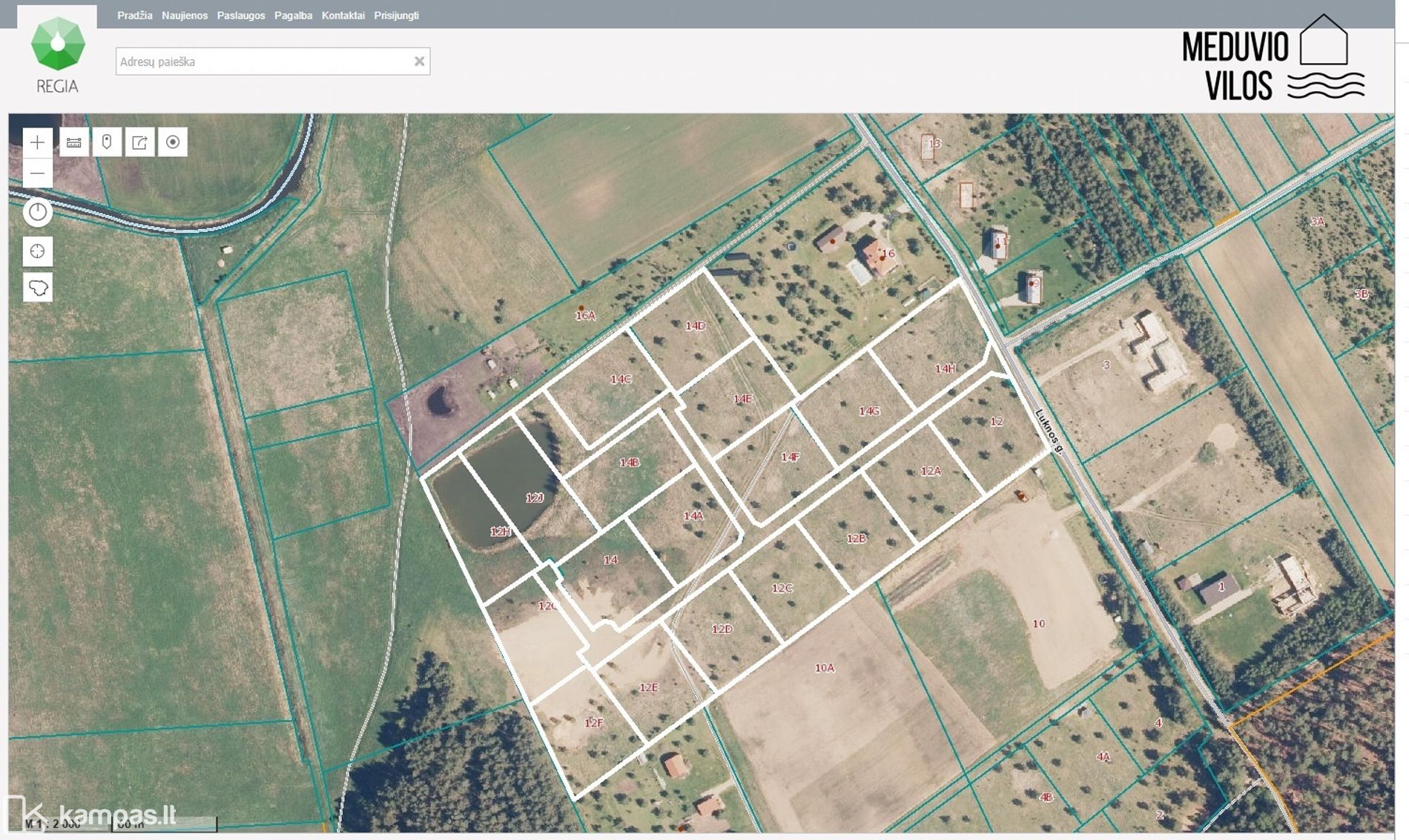Toggle the circular target layer button
This screenshot has height=840, width=1409.
pyautogui.click(x=173, y=142)
